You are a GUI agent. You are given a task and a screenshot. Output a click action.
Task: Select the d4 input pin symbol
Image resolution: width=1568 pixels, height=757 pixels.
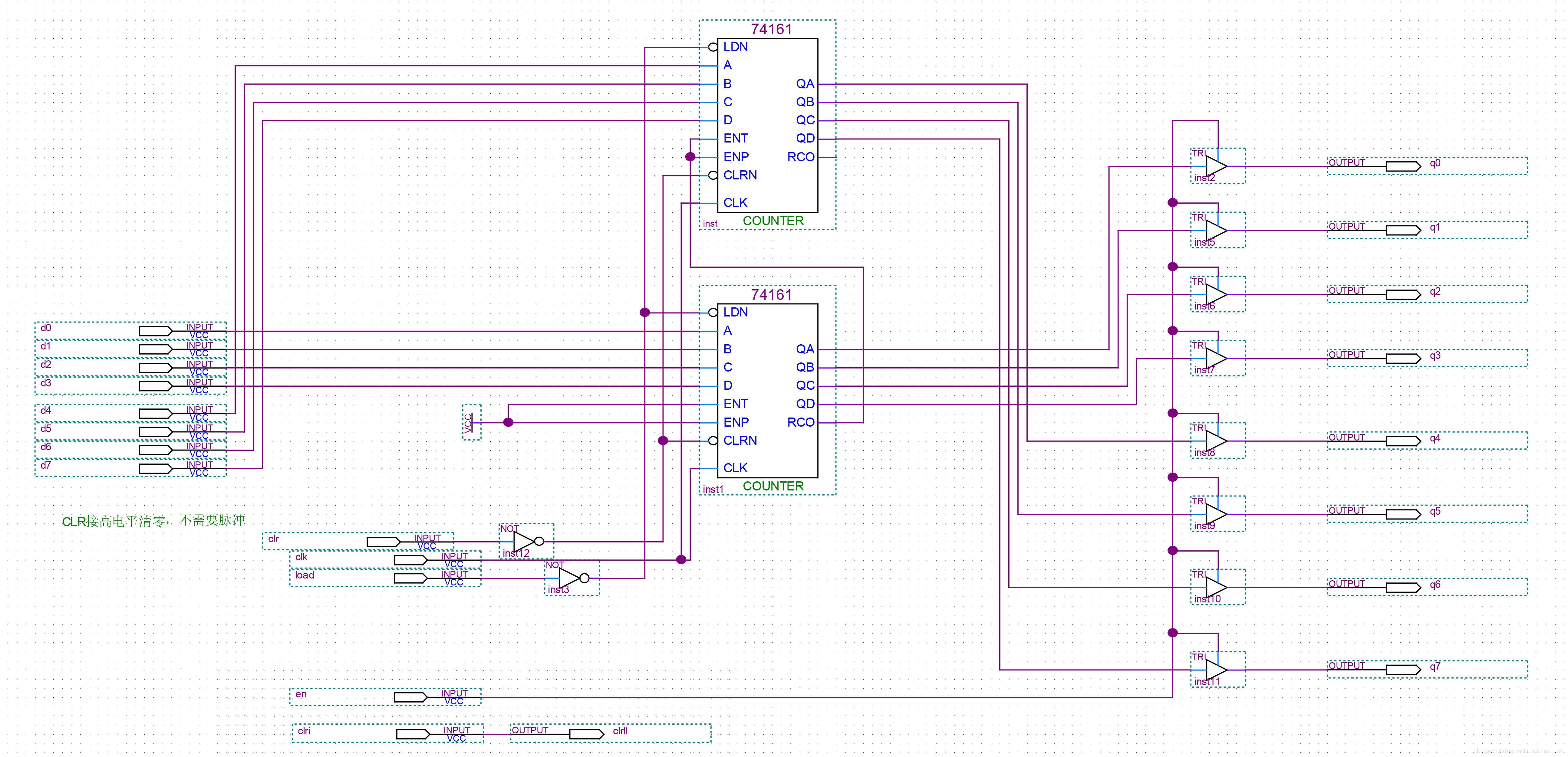click(130, 413)
